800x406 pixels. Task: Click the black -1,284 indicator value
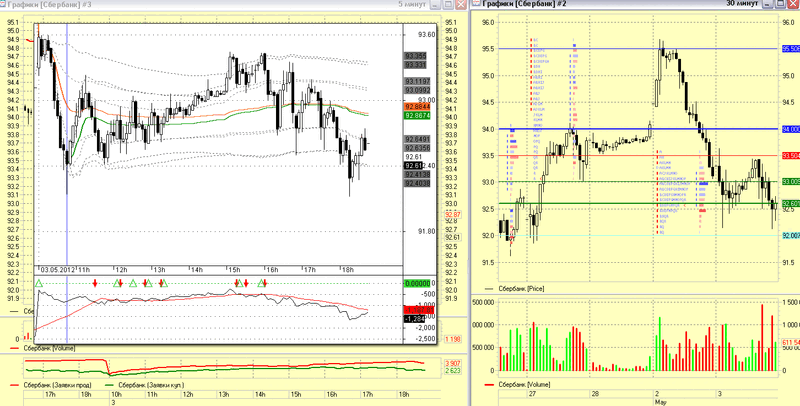(x=414, y=319)
